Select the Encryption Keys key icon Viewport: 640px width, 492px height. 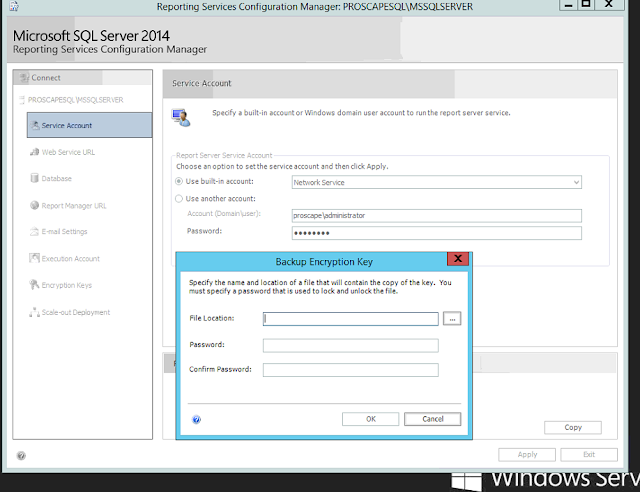pyautogui.click(x=34, y=285)
